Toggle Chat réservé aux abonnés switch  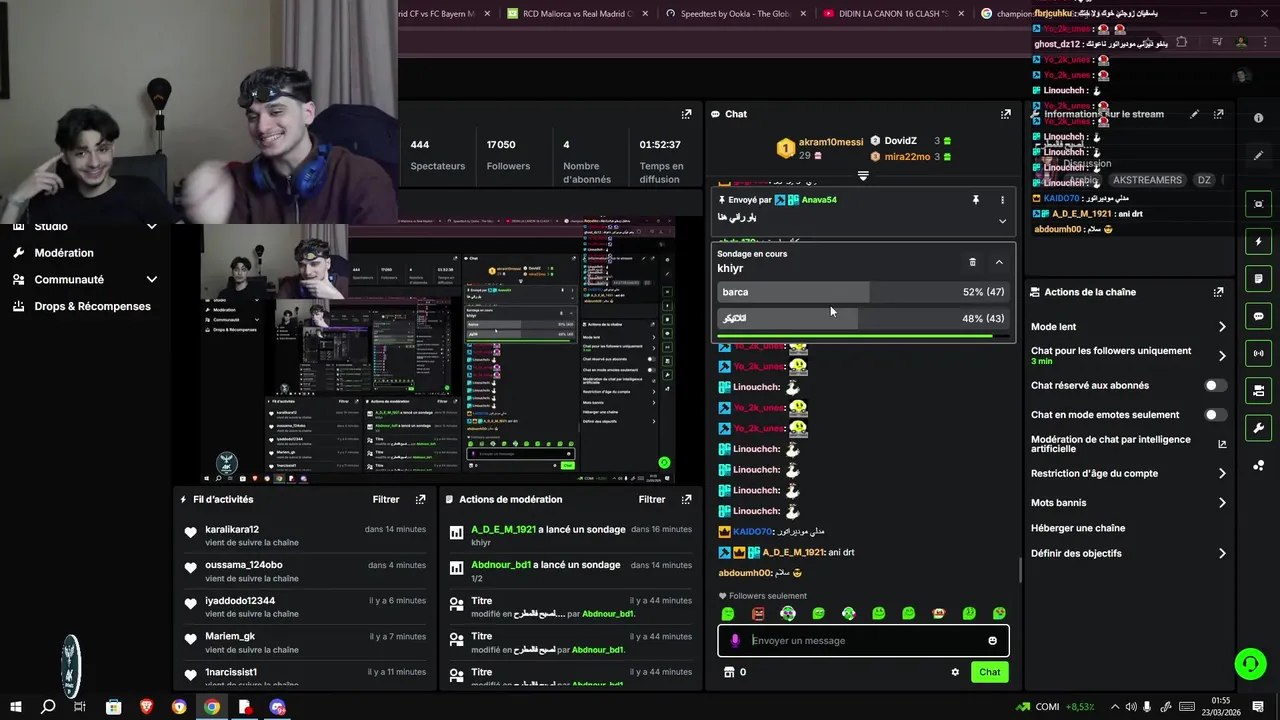click(1215, 385)
